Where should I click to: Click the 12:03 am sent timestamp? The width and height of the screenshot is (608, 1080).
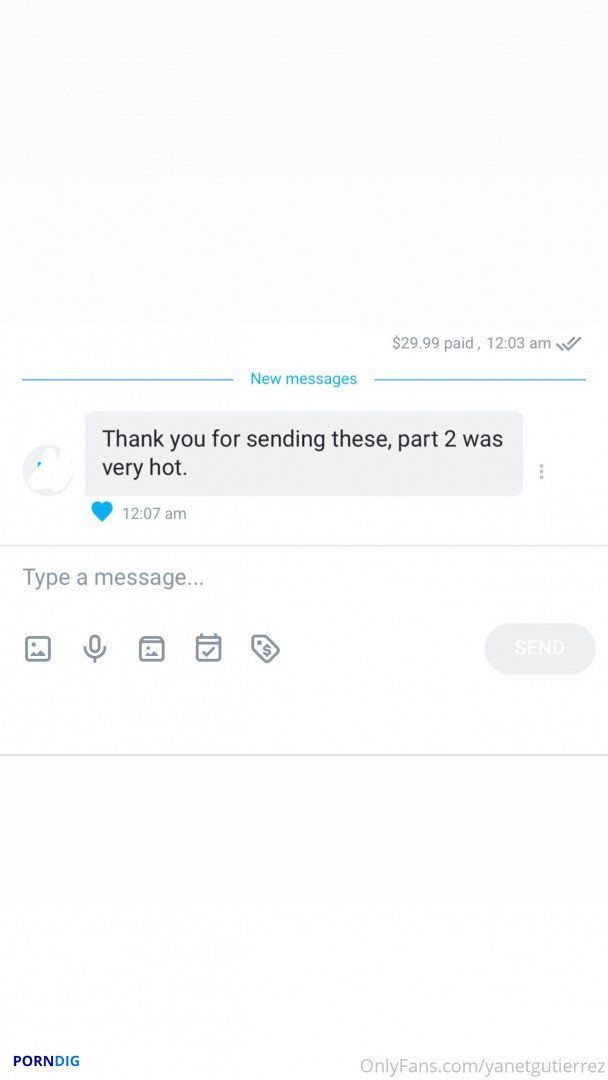pos(518,343)
